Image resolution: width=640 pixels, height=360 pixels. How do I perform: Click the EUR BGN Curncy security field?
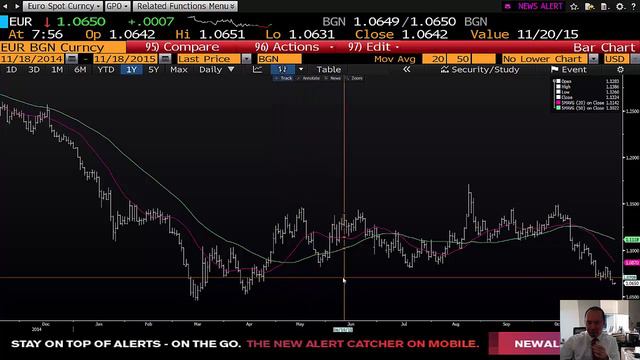(63, 47)
